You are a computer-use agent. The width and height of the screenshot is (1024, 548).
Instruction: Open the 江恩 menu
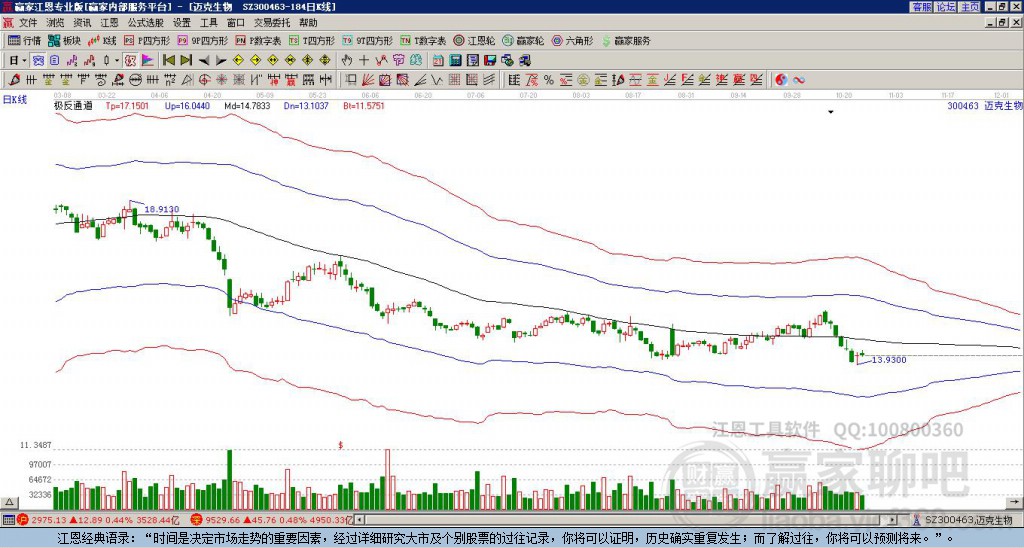[x=110, y=23]
